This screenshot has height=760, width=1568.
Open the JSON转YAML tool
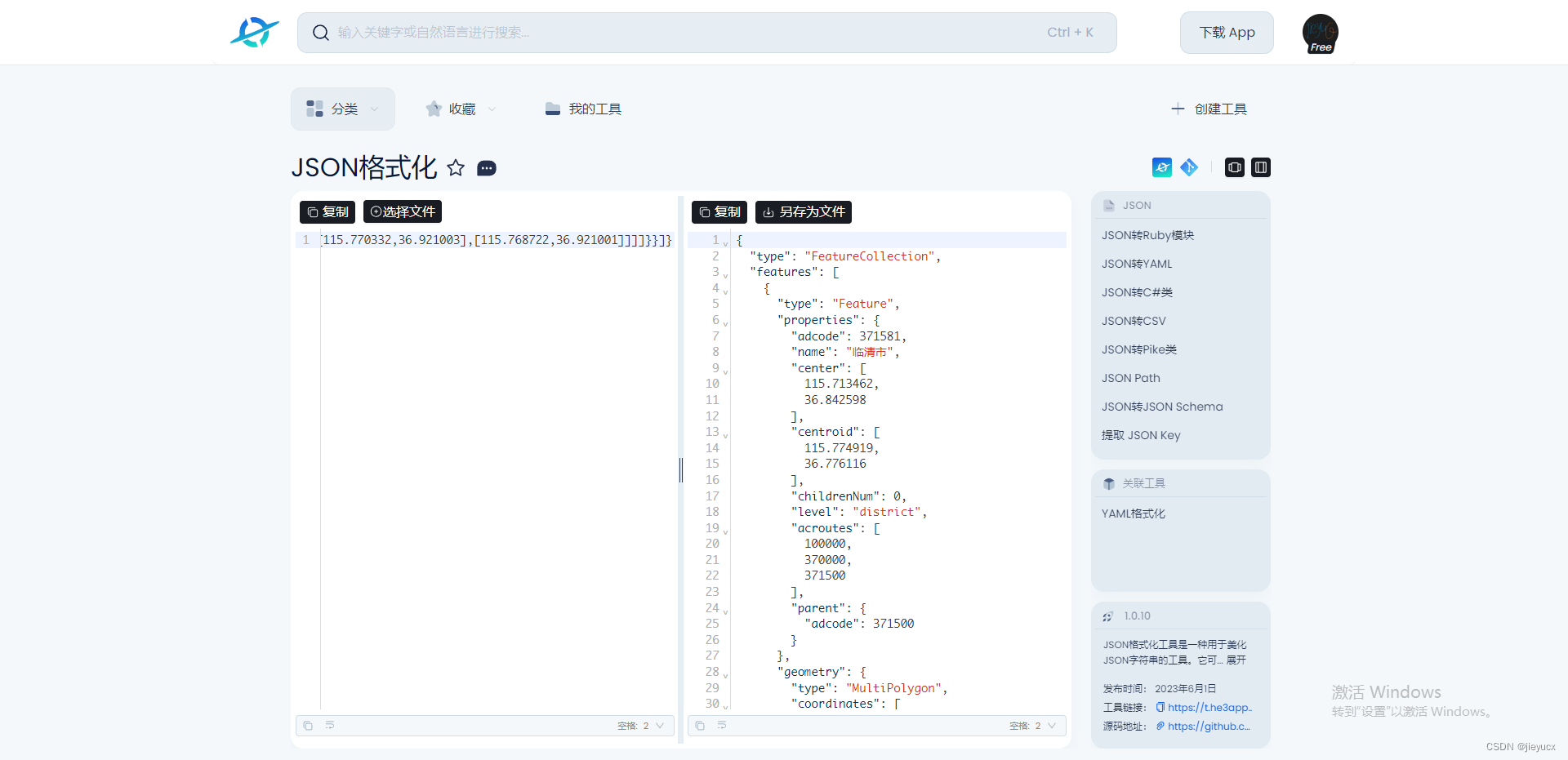click(1137, 264)
